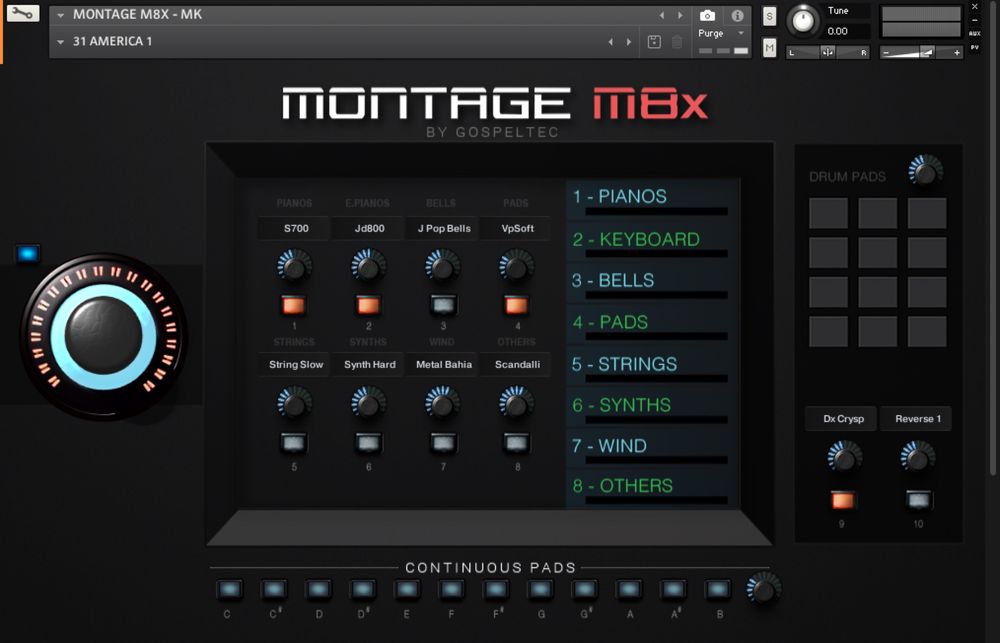Toggle slot 9 Dx Crysp button
1000x643 pixels.
(x=843, y=500)
